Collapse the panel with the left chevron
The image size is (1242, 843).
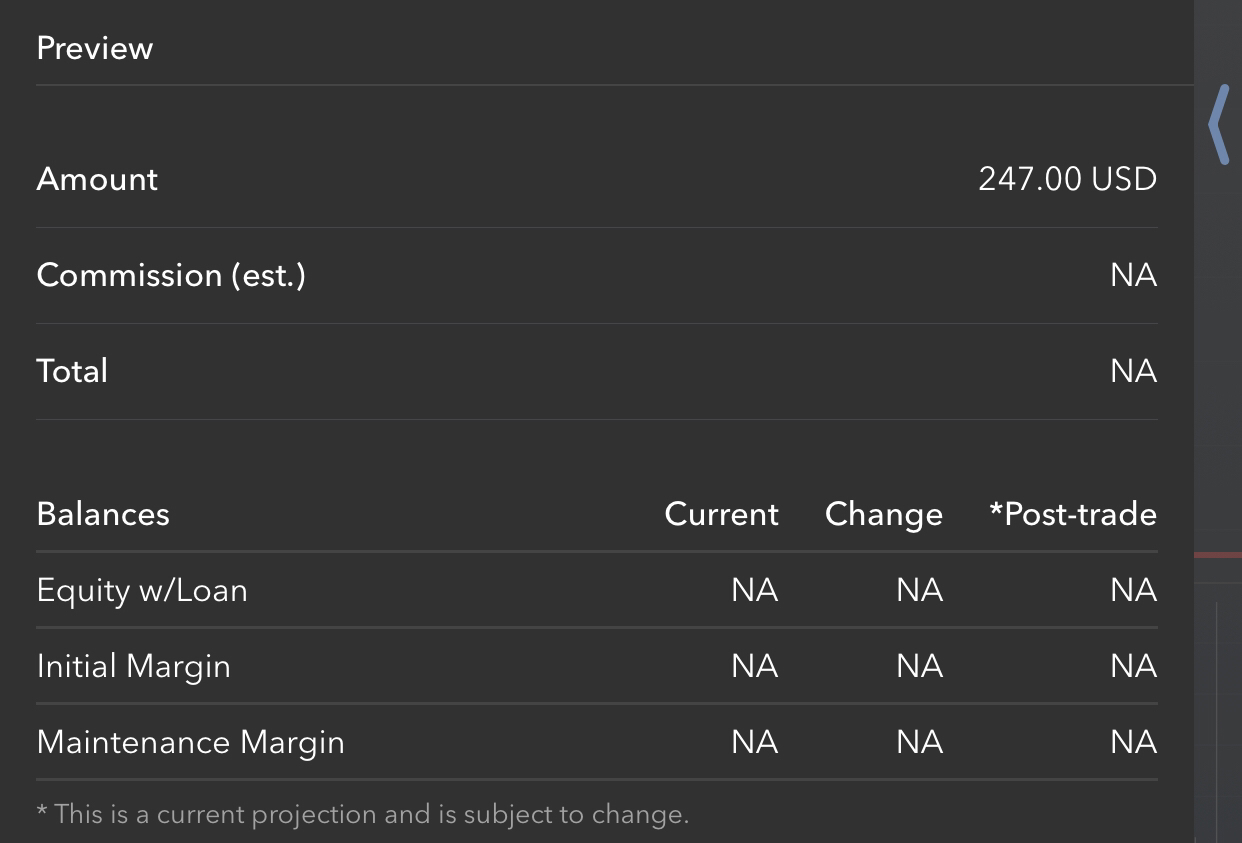[1218, 124]
